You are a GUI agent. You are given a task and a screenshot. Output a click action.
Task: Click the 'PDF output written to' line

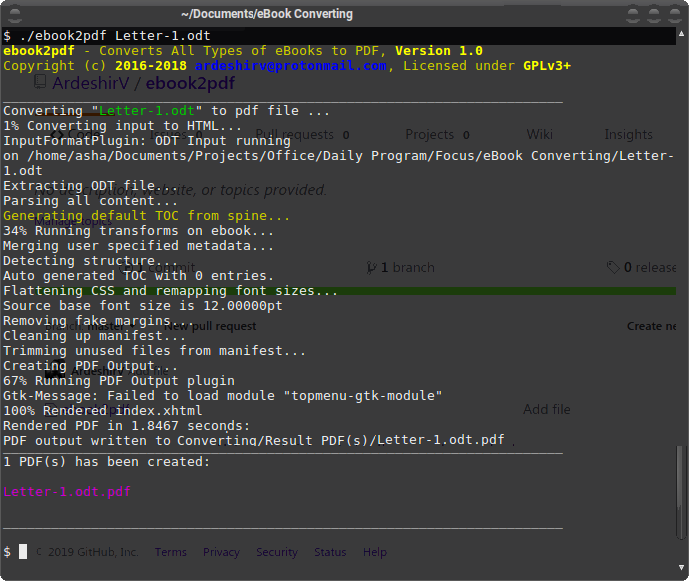[x=254, y=440]
